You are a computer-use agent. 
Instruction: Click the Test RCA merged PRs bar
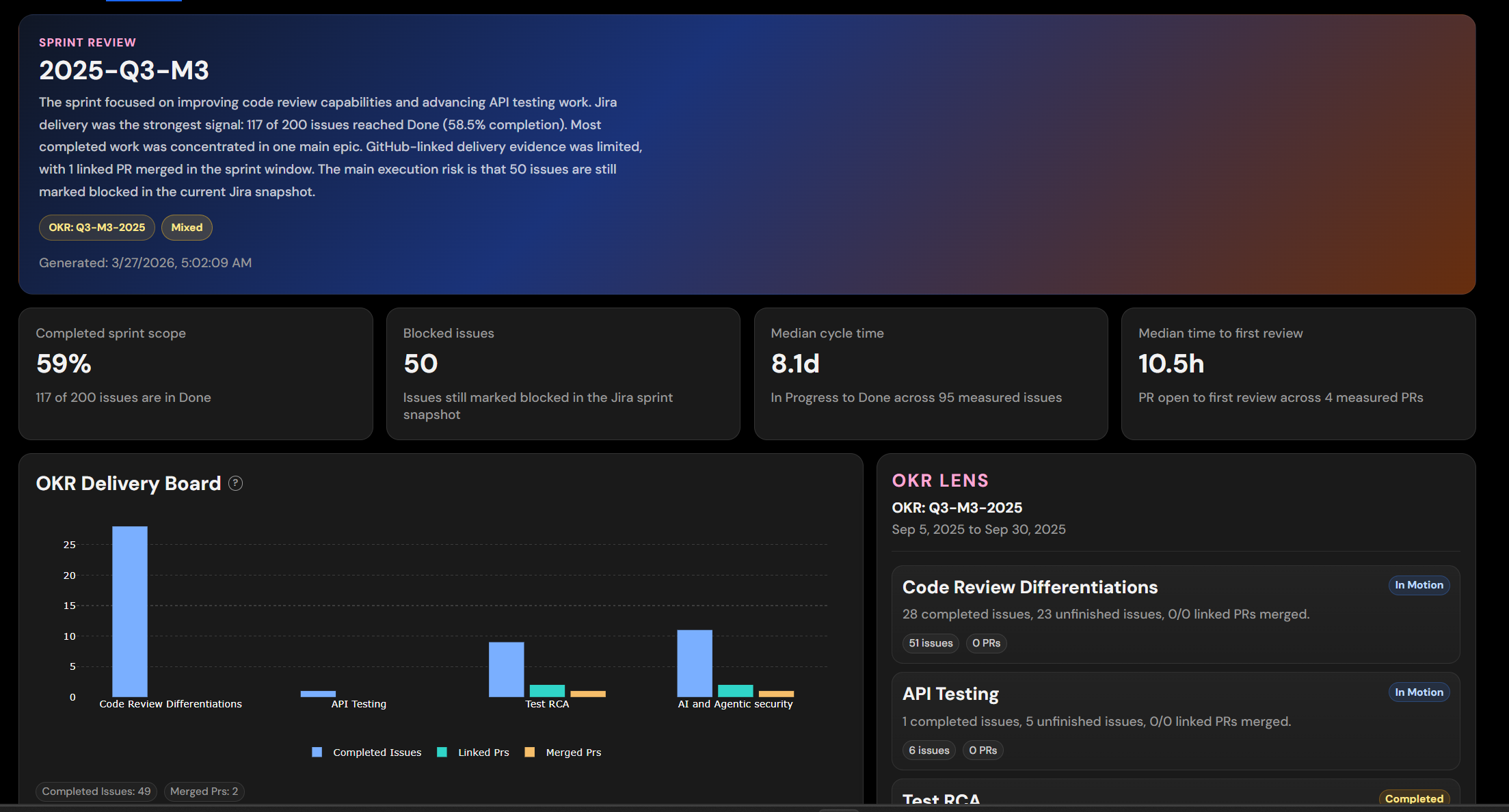(x=588, y=694)
